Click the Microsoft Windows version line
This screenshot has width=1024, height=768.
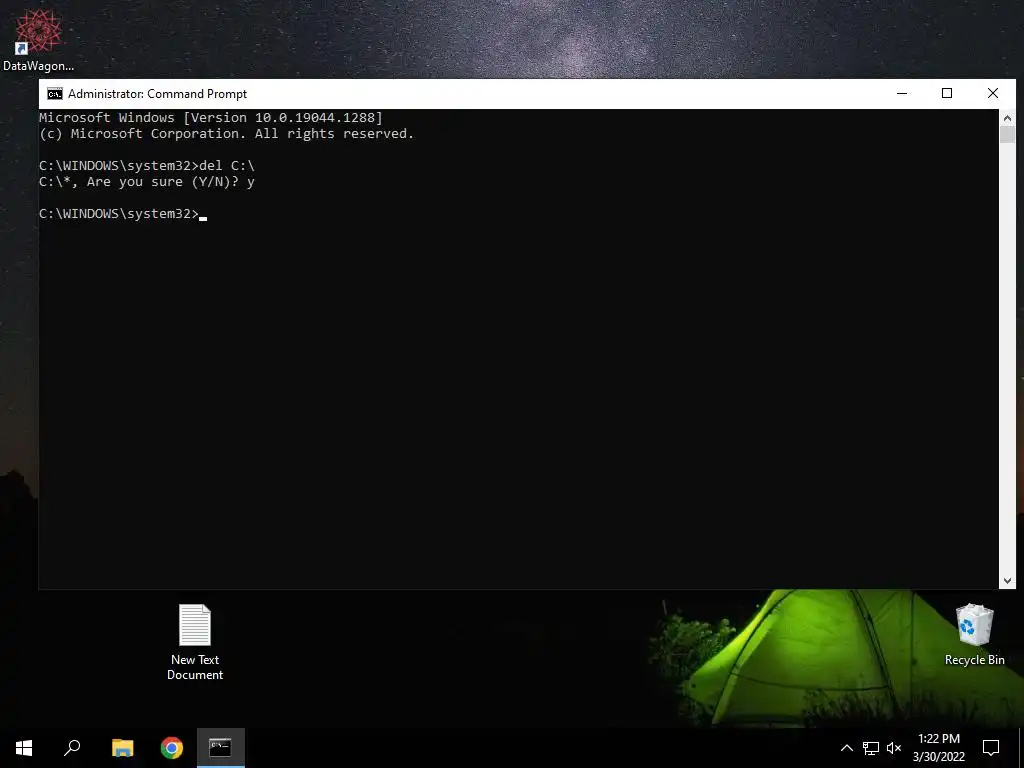(211, 118)
